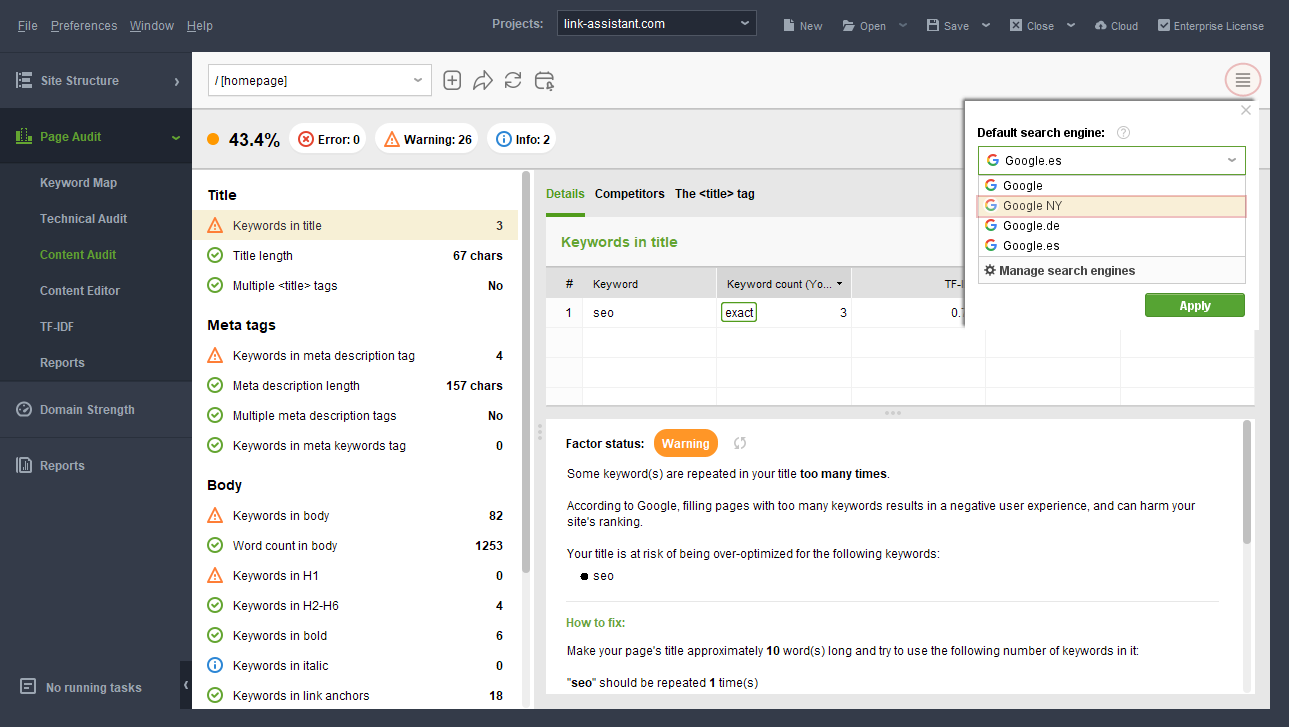Select the Keywords in italic row
Image resolution: width=1289 pixels, height=727 pixels.
coord(355,666)
